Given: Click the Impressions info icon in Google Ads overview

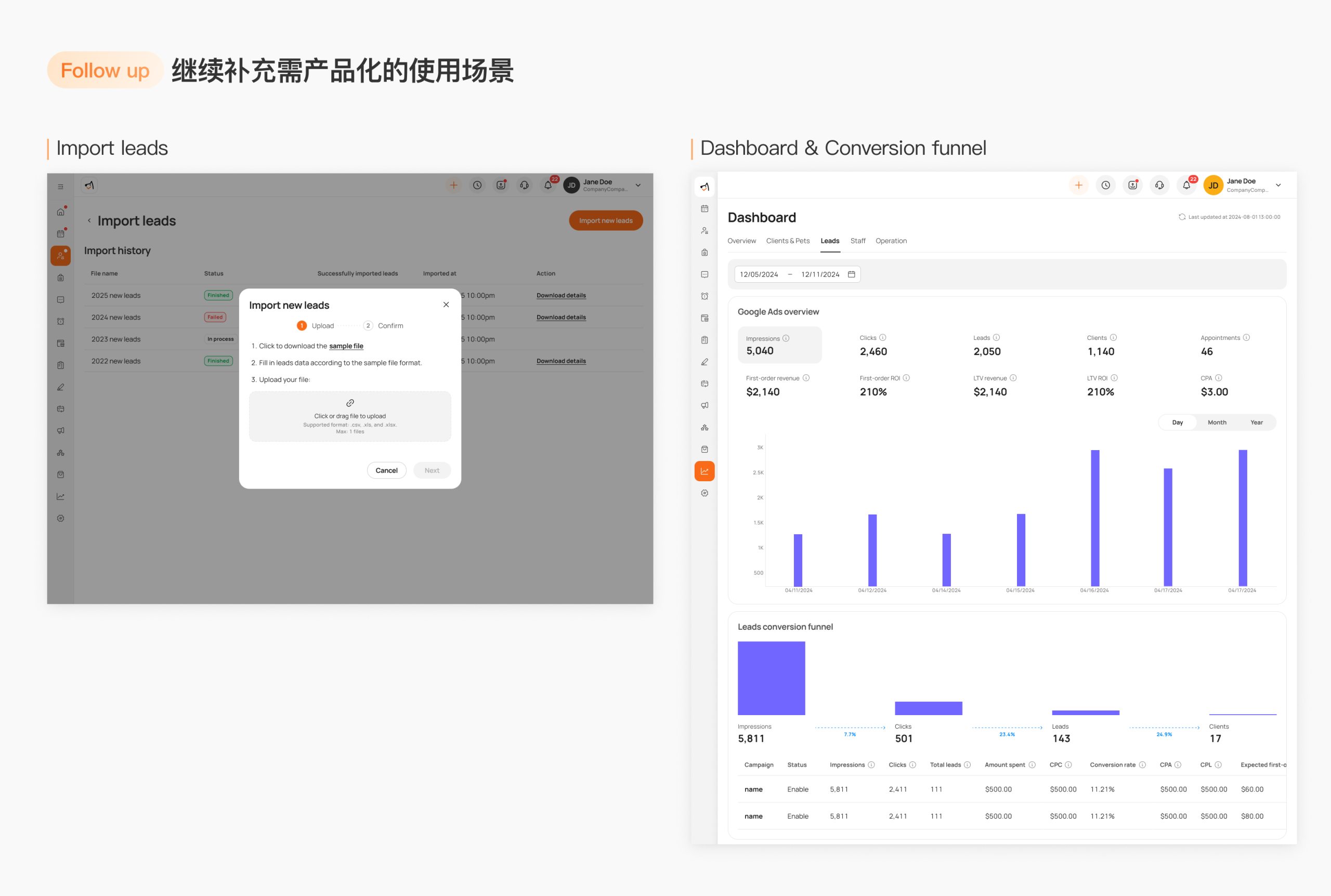Looking at the screenshot, I should point(786,338).
